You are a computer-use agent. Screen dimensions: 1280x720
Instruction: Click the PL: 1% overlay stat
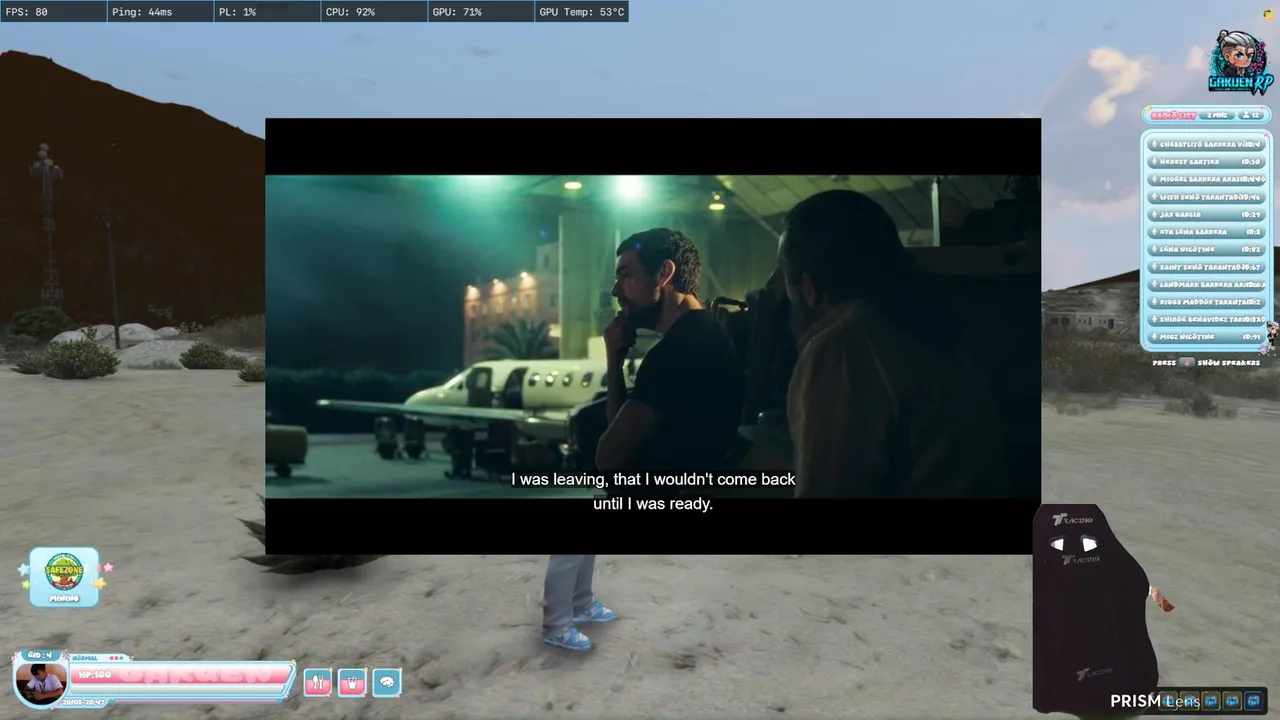267,12
